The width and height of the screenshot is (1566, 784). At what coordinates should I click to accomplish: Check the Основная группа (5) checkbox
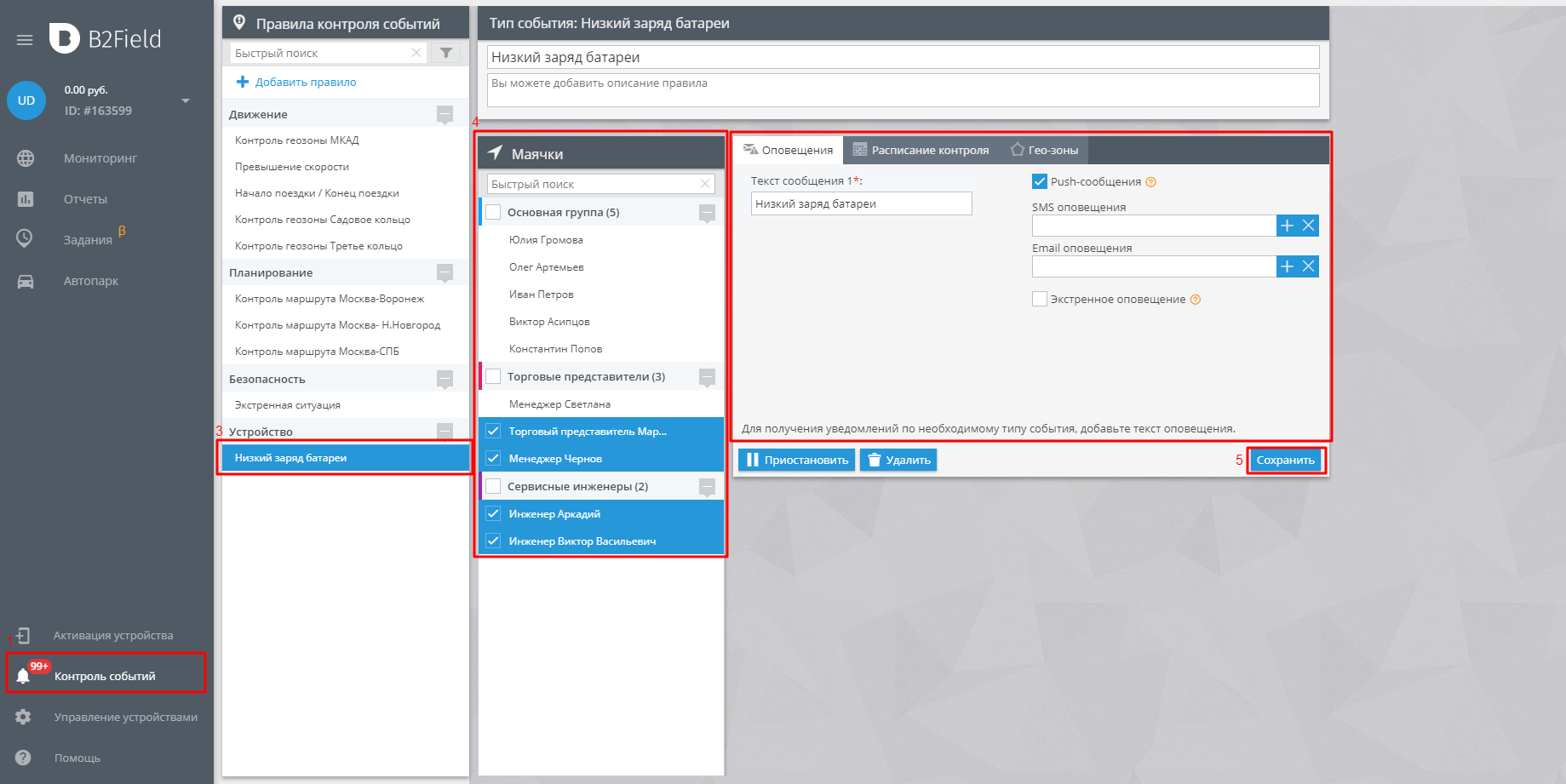click(493, 212)
